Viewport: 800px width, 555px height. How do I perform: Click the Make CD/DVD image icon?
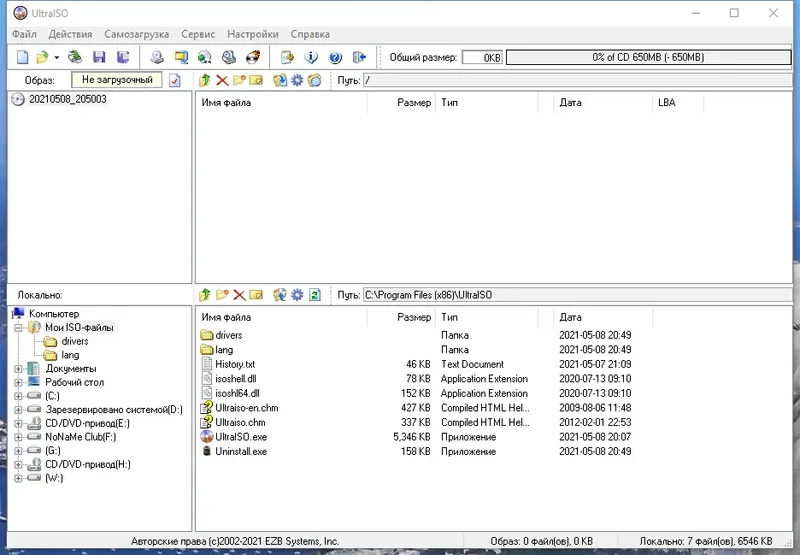click(x=157, y=57)
